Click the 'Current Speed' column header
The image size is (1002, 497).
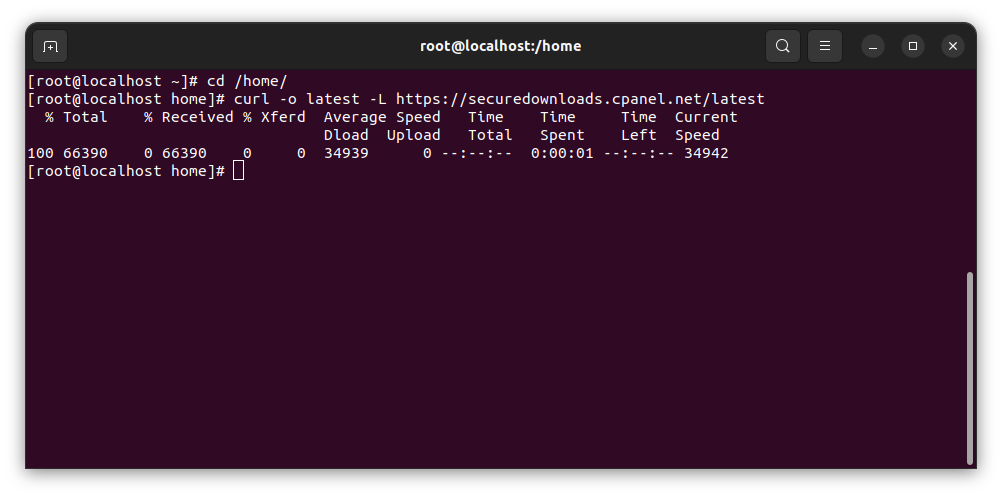[706, 126]
